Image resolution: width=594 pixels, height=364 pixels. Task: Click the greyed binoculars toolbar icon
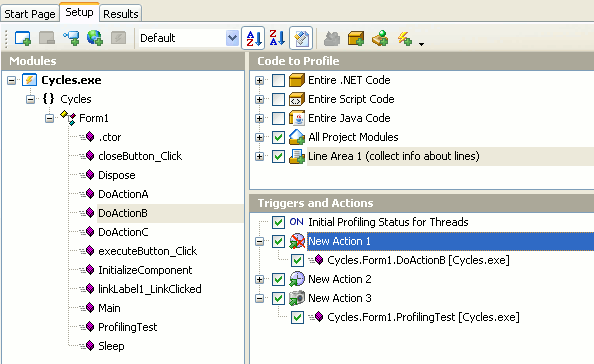tap(332, 39)
